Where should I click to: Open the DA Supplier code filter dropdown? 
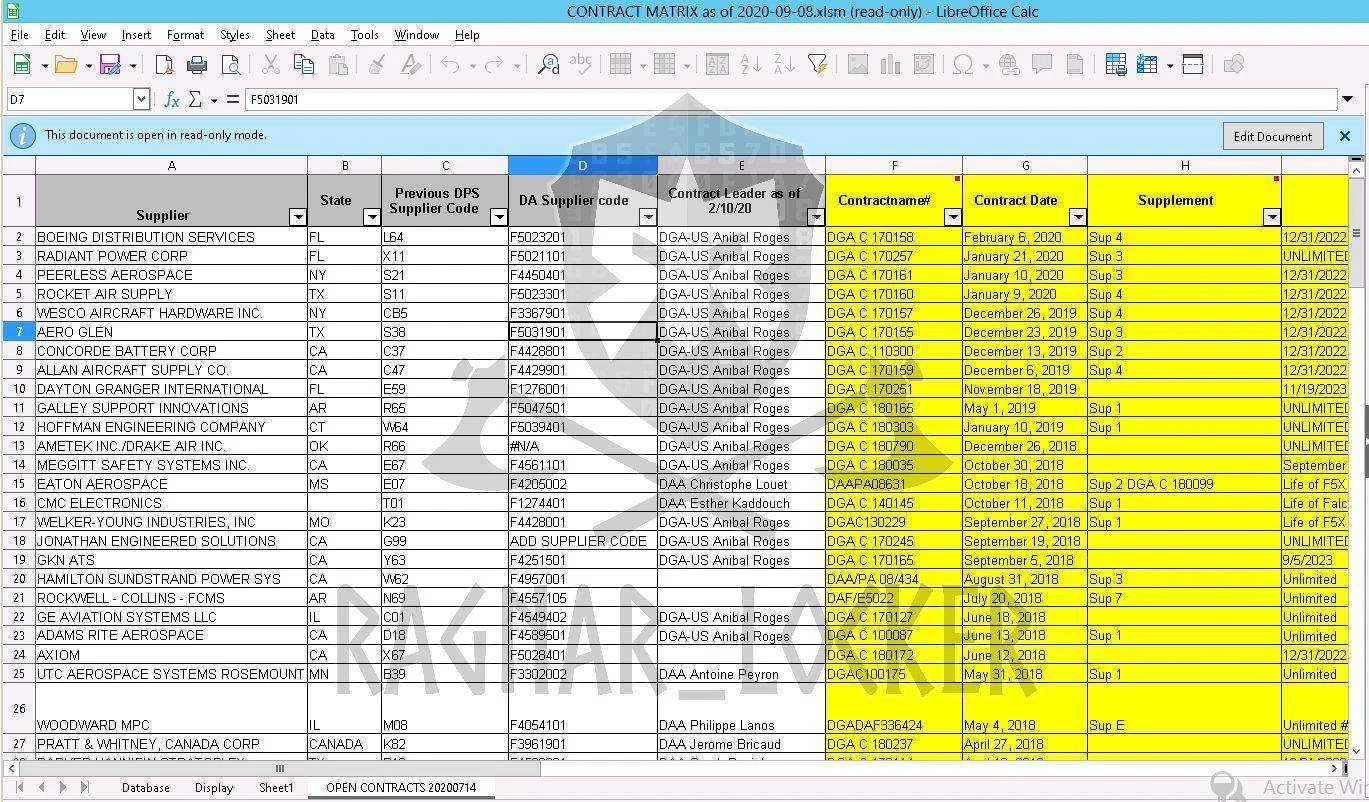tap(647, 217)
